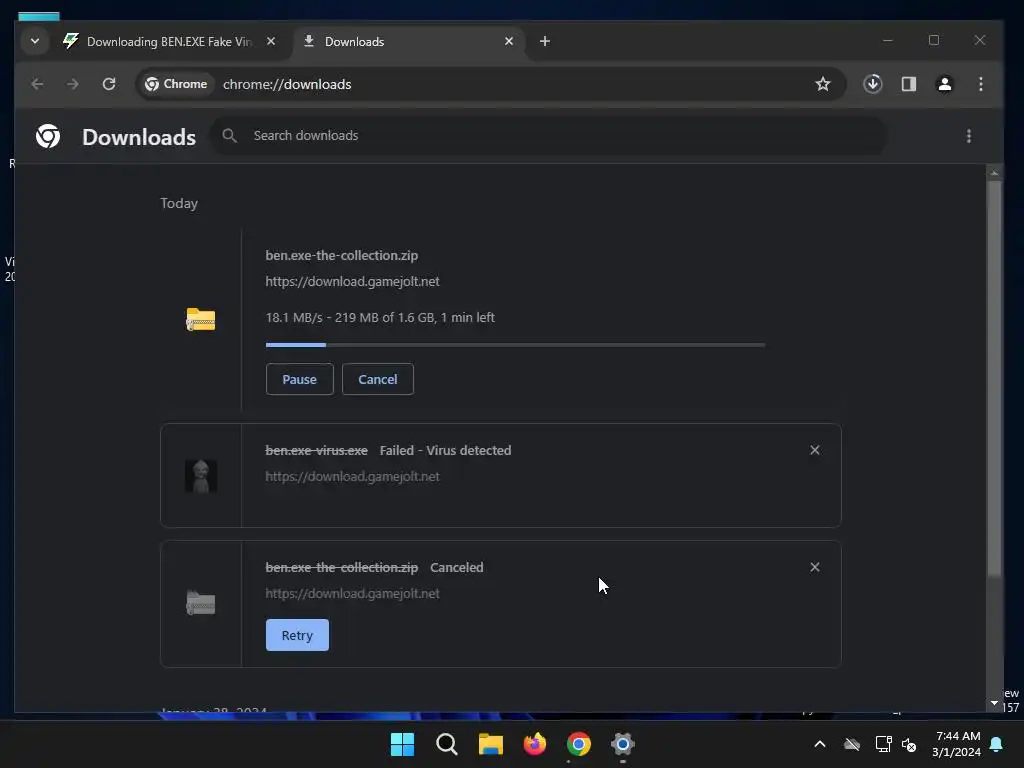Click the scrollbar down arrow
The image size is (1024, 768).
994,703
